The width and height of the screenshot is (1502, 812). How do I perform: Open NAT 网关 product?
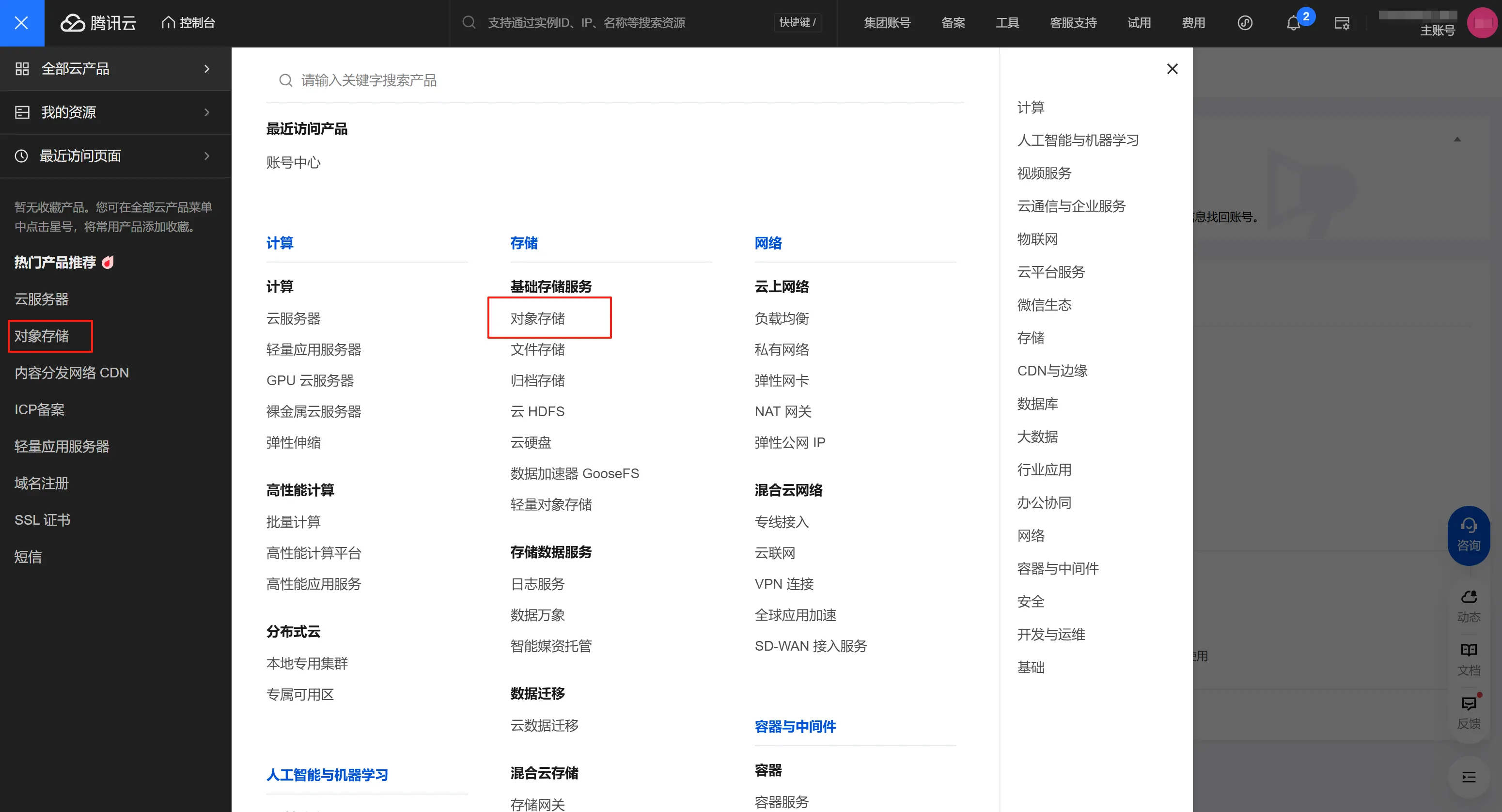point(782,411)
